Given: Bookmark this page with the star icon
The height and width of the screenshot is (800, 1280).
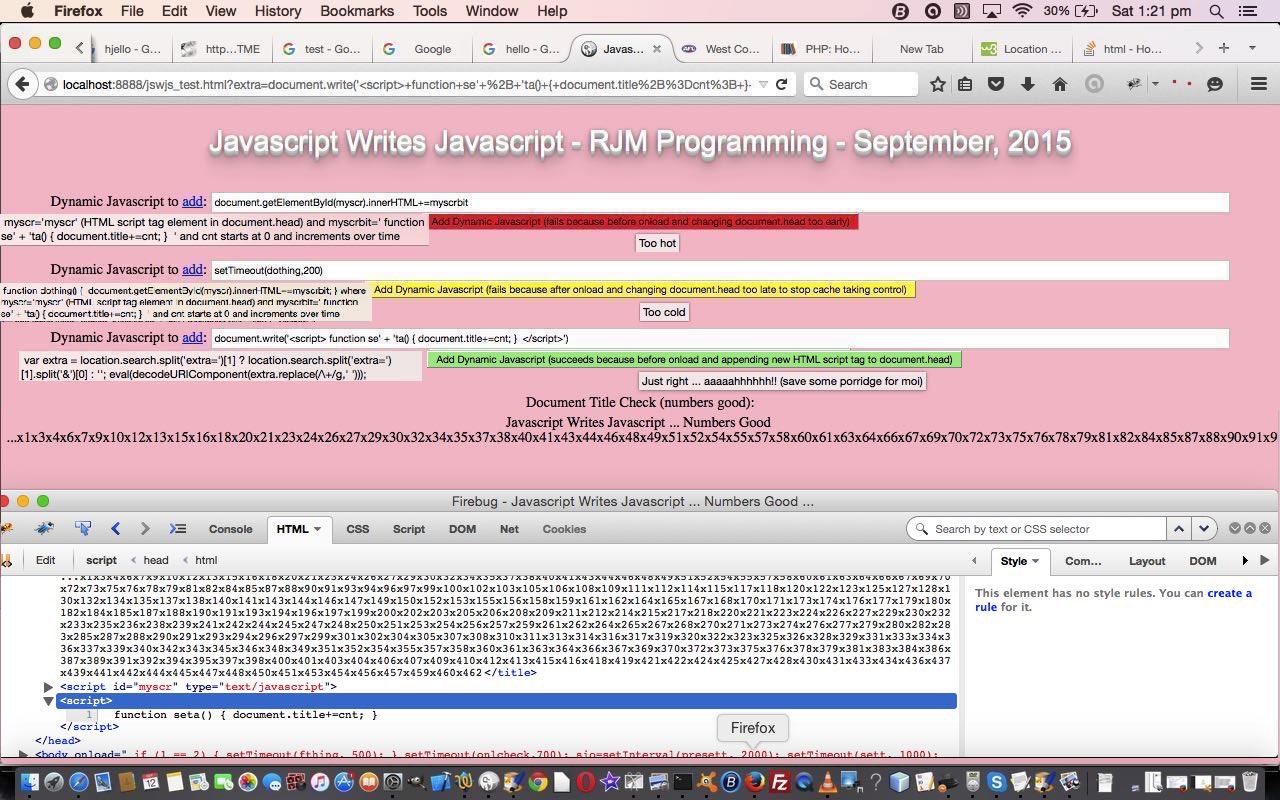Looking at the screenshot, I should click(937, 85).
